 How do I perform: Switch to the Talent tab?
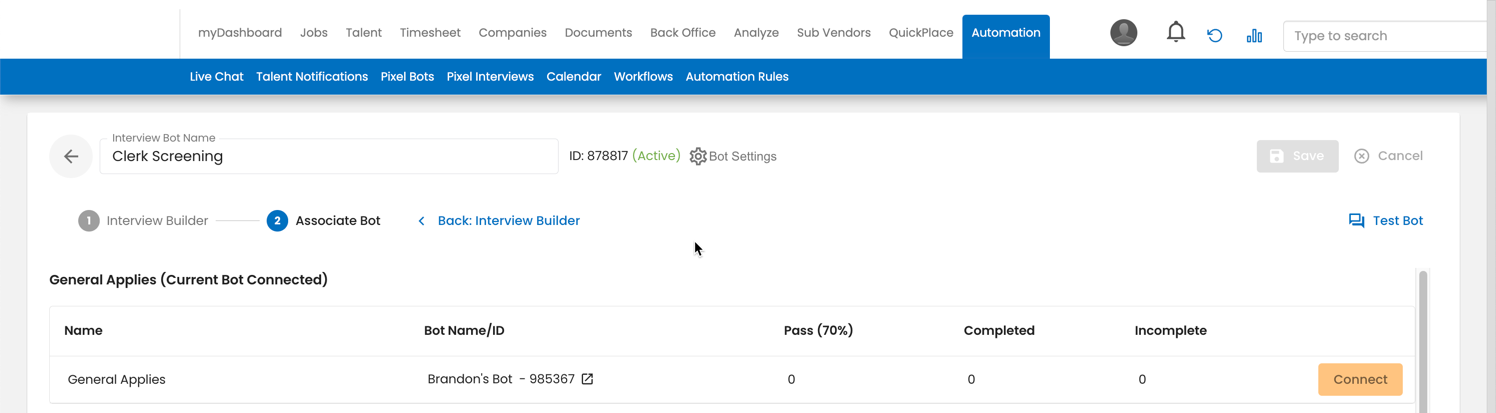click(363, 33)
